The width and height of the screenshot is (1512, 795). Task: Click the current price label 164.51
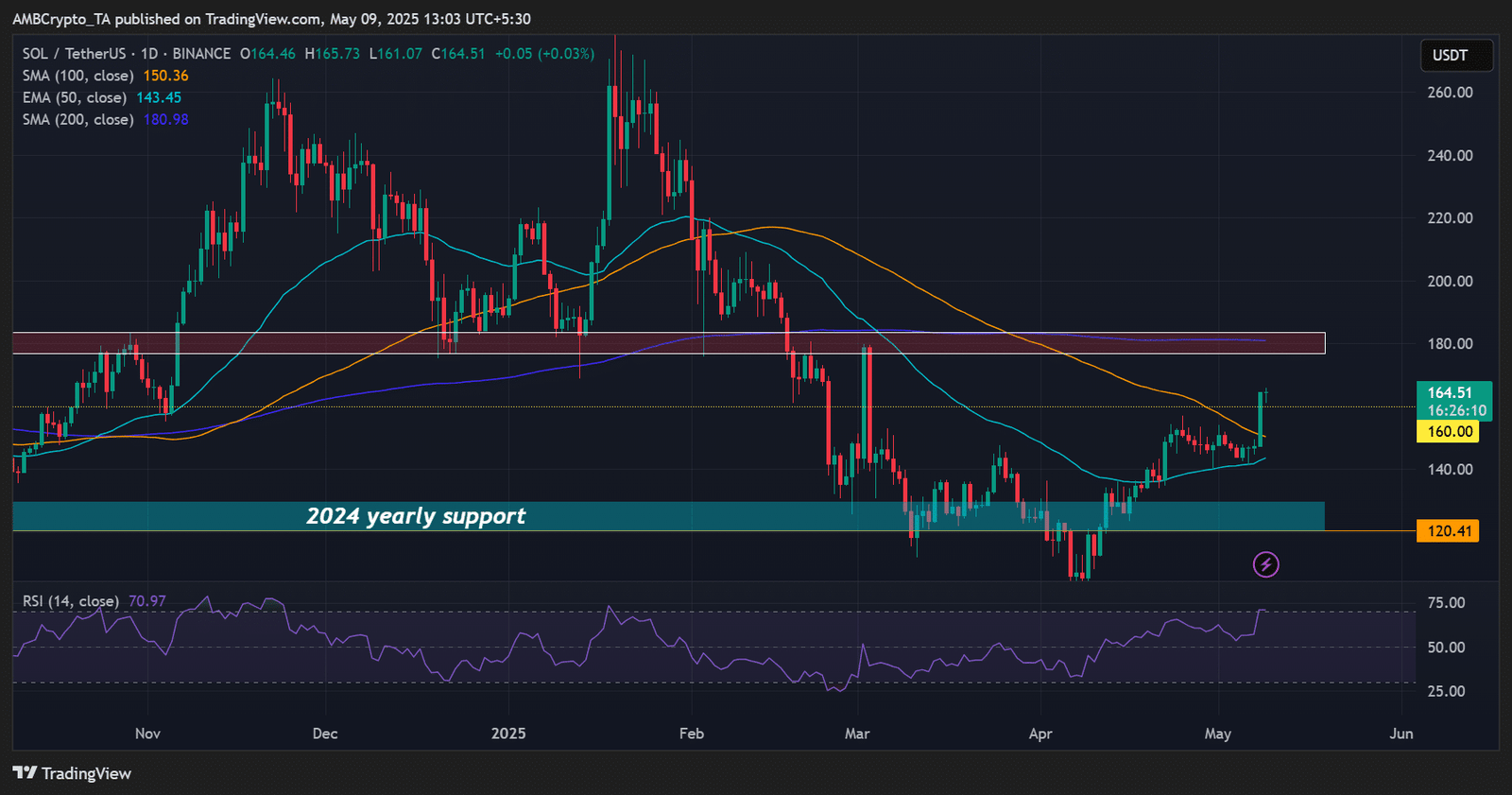[x=1451, y=392]
